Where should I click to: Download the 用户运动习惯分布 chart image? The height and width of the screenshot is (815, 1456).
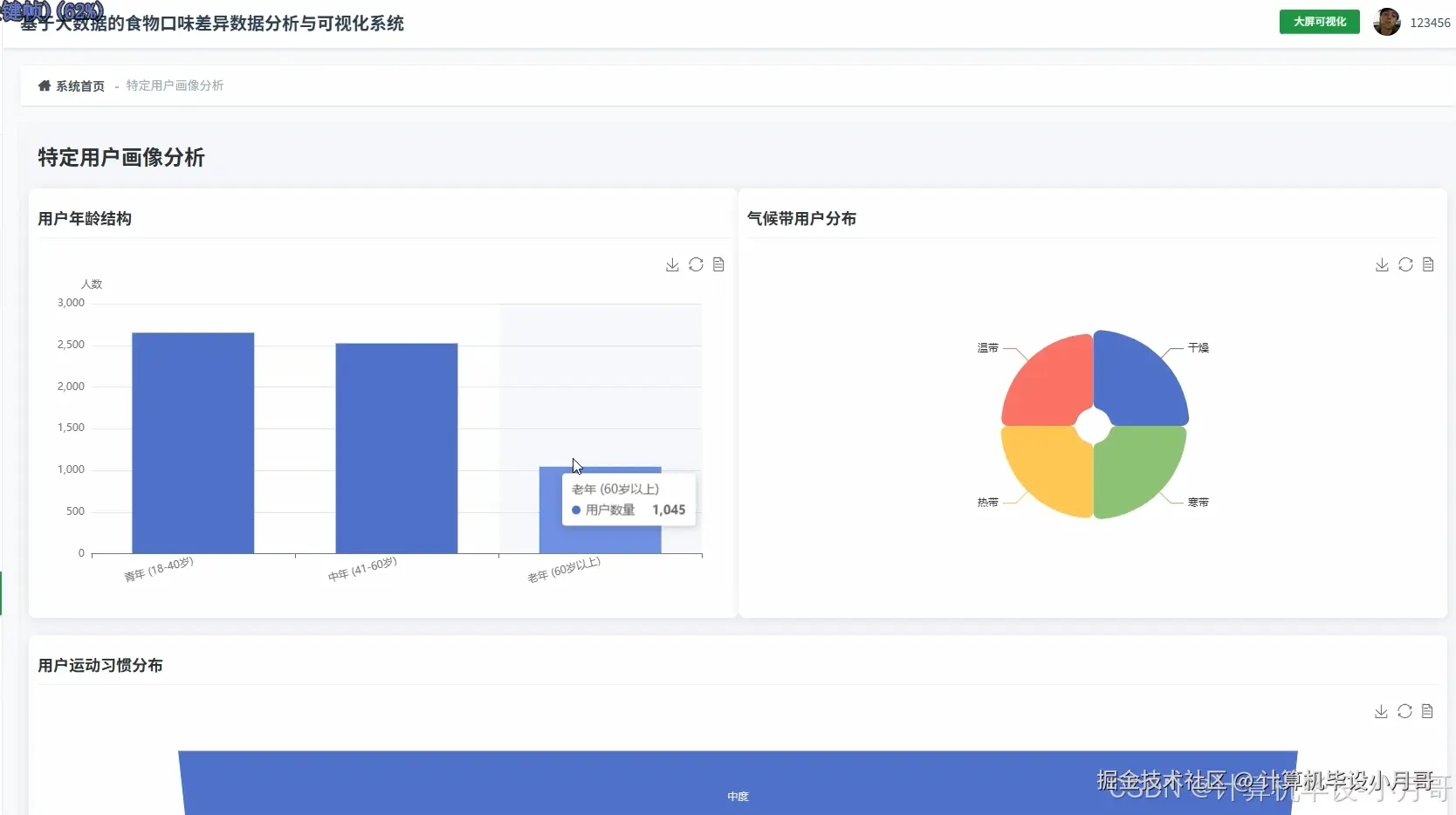1381,711
